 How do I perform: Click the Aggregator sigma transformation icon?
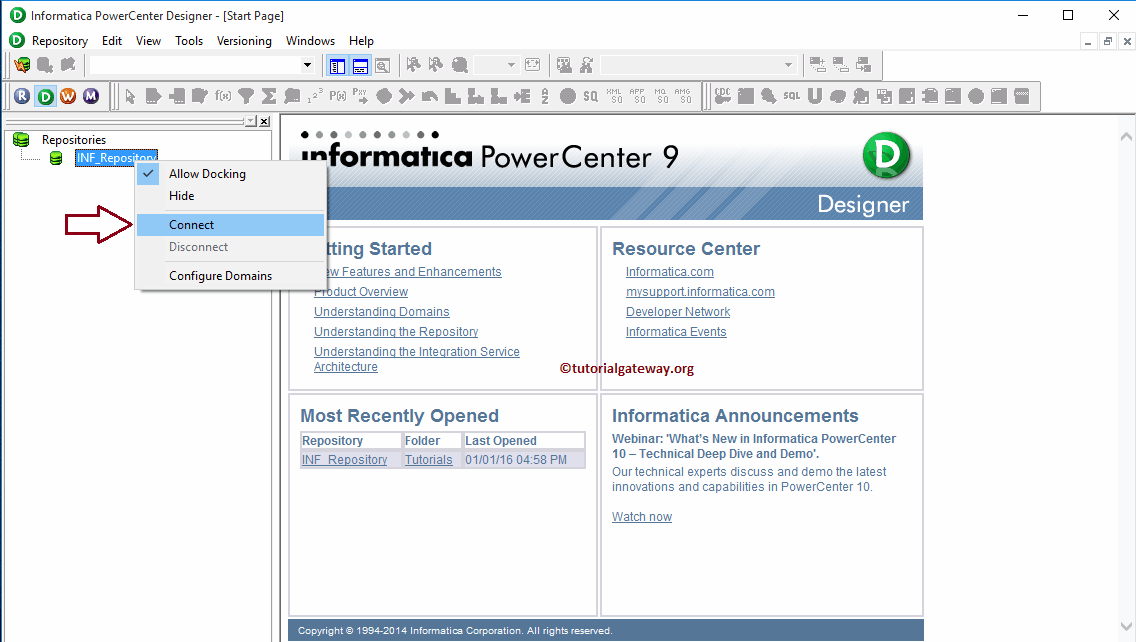(x=269, y=96)
